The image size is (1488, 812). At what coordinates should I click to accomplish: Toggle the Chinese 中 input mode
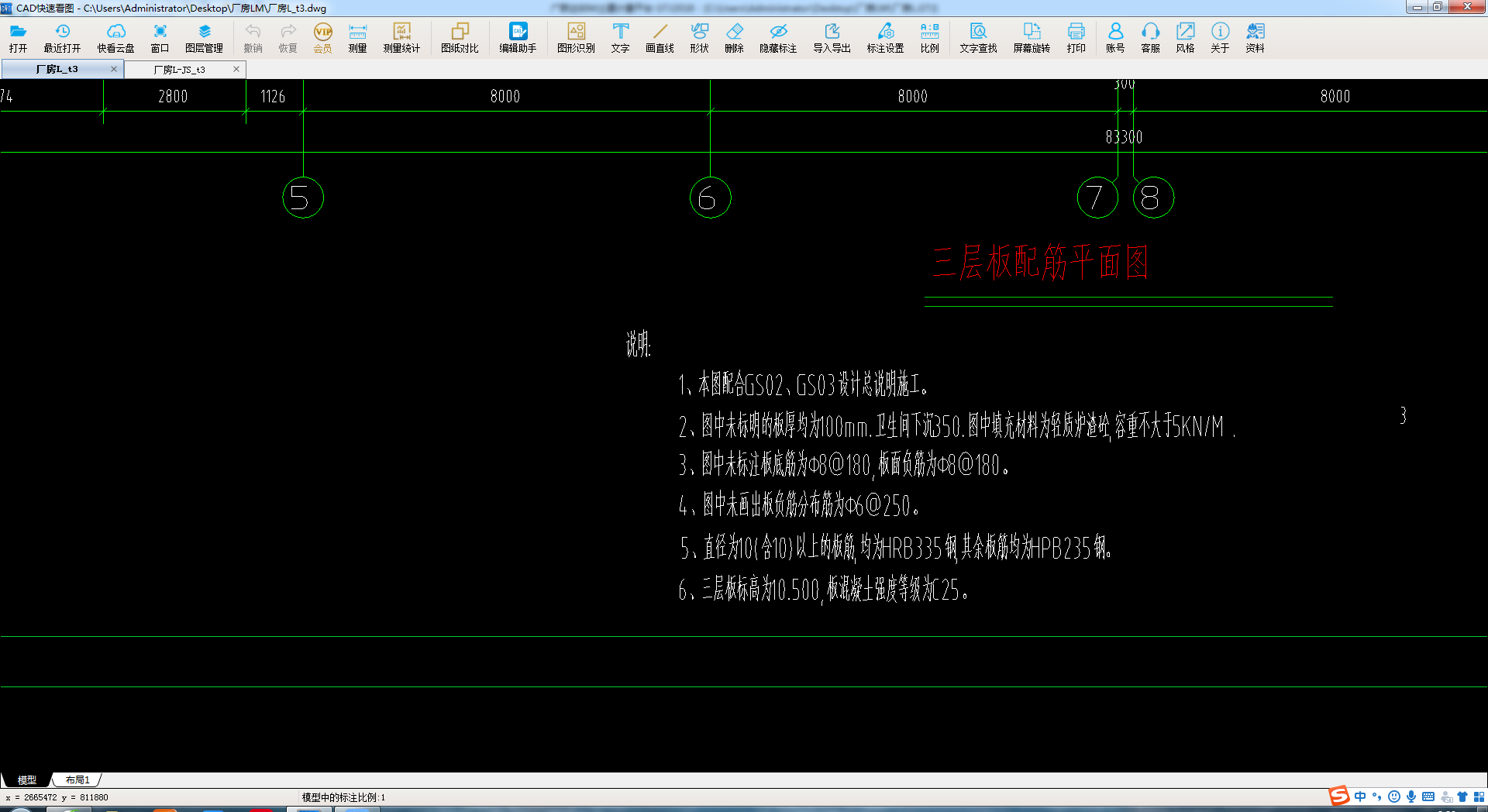[1360, 797]
